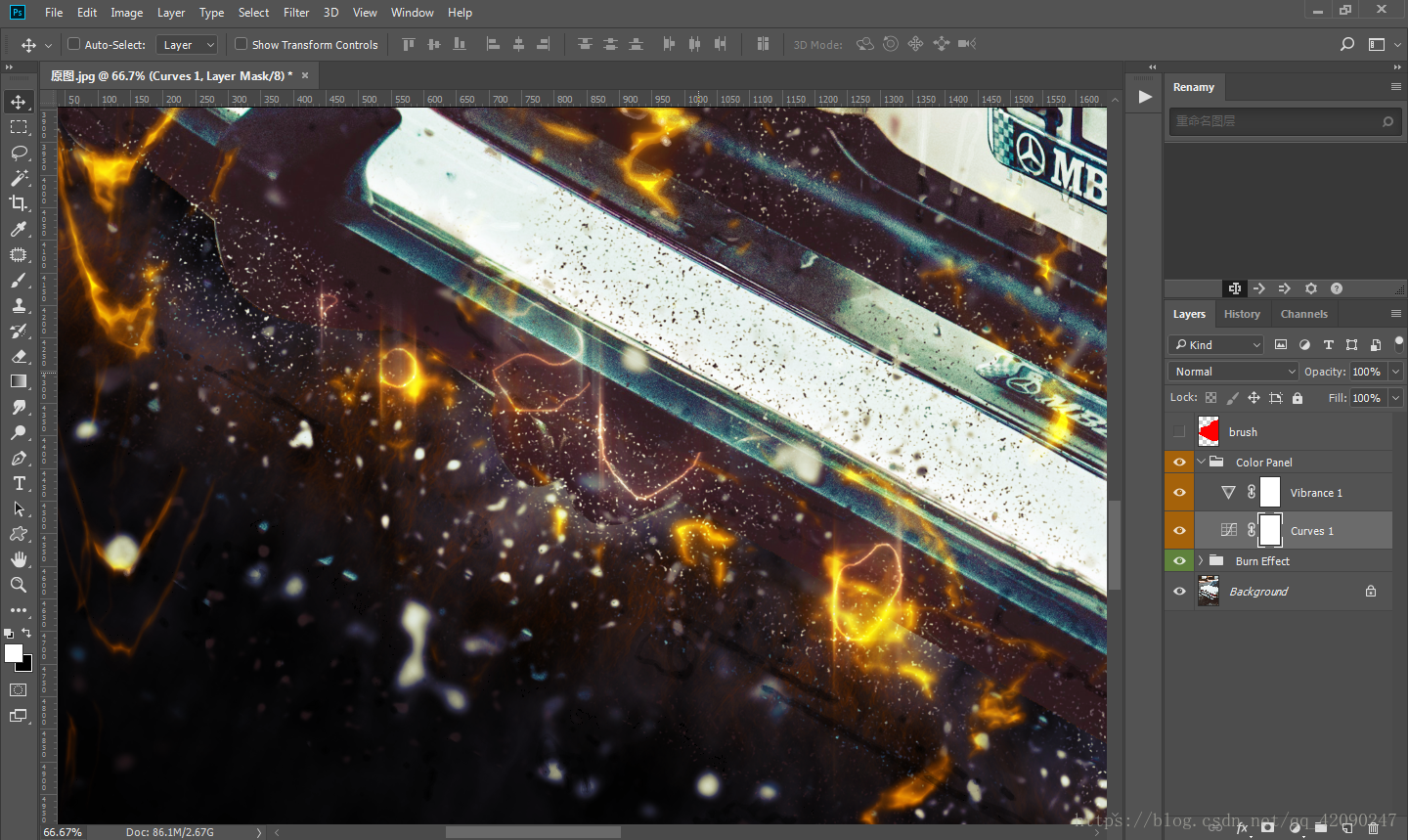The width and height of the screenshot is (1408, 840).
Task: Filter layers by pixel layer icon
Action: [1281, 344]
